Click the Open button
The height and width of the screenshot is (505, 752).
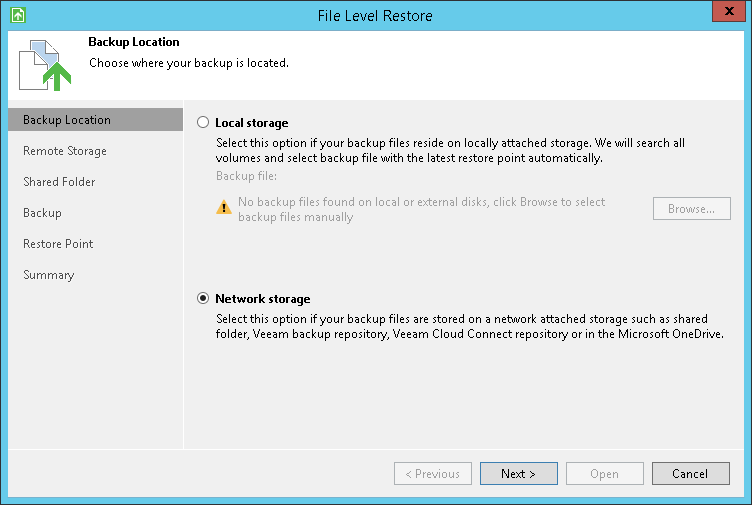(x=604, y=474)
